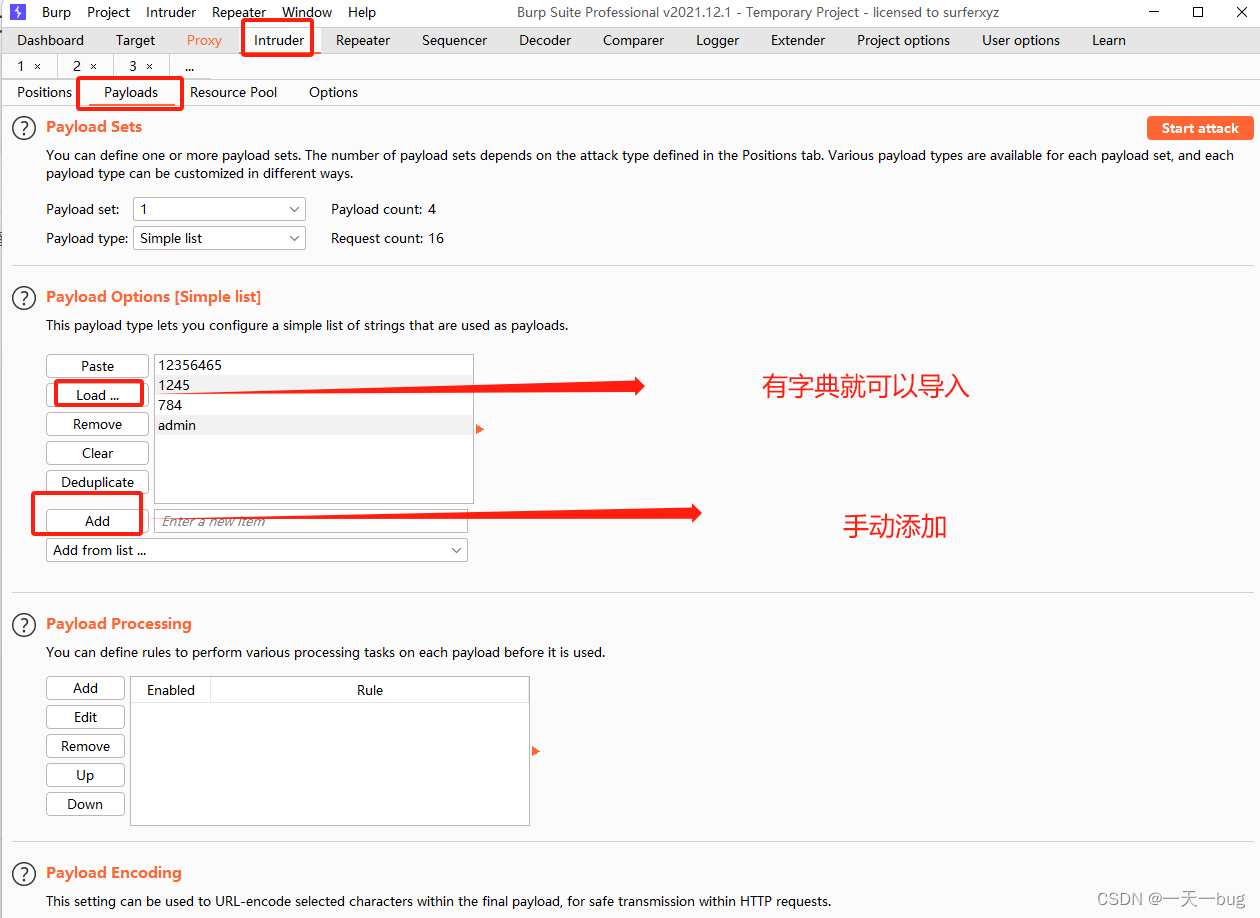The height and width of the screenshot is (918, 1260).
Task: Click the Deduplicate button
Action: coord(98,482)
